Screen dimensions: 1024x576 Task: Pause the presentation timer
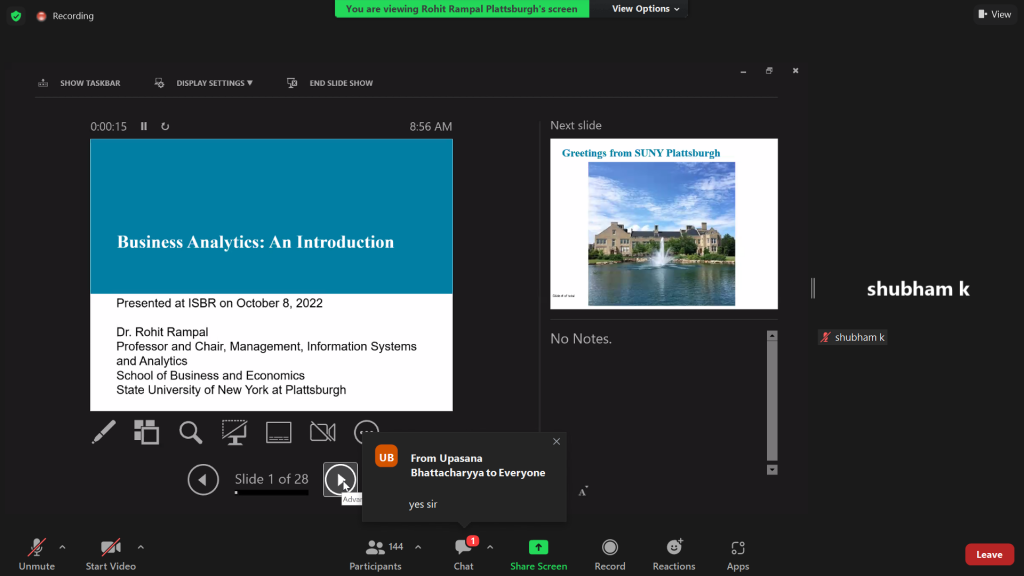(144, 126)
